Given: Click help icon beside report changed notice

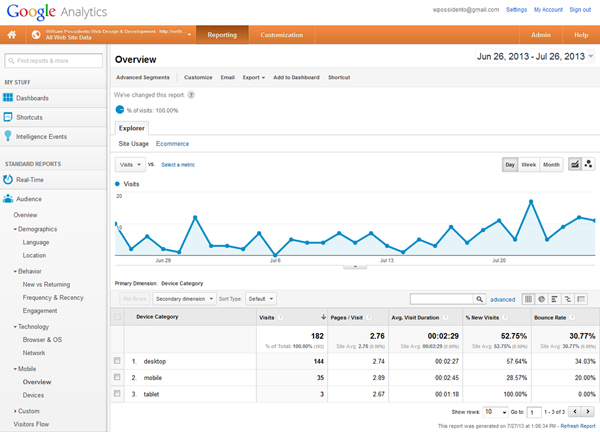Looking at the screenshot, I should [191, 95].
